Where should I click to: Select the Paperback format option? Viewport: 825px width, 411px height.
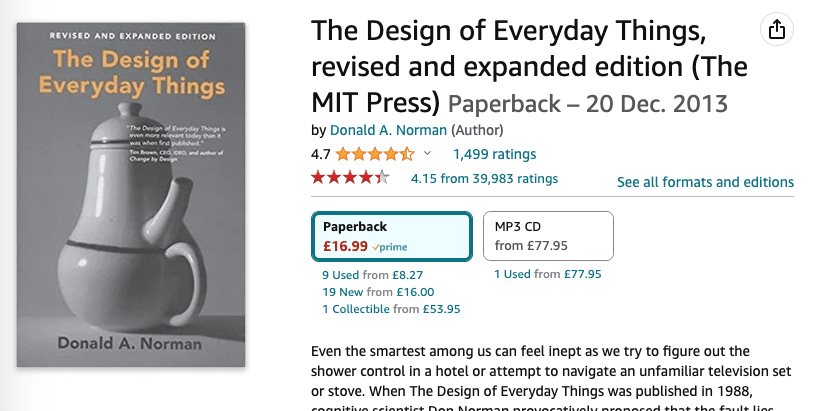pyautogui.click(x=391, y=236)
